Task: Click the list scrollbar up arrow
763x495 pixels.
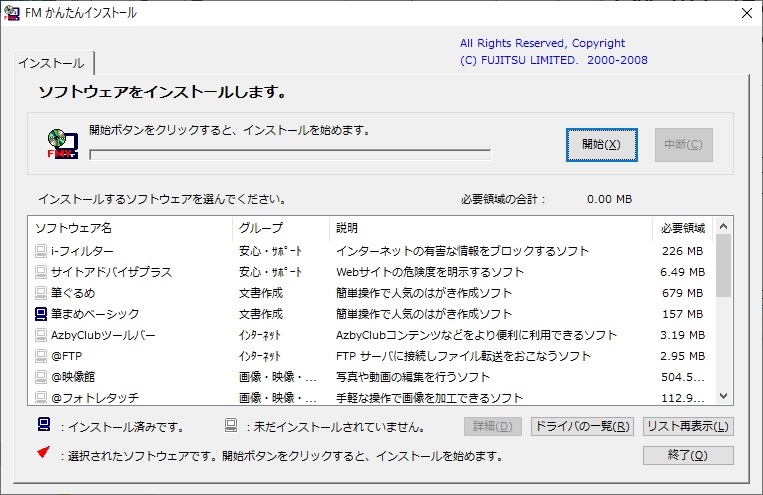Action: click(x=723, y=226)
